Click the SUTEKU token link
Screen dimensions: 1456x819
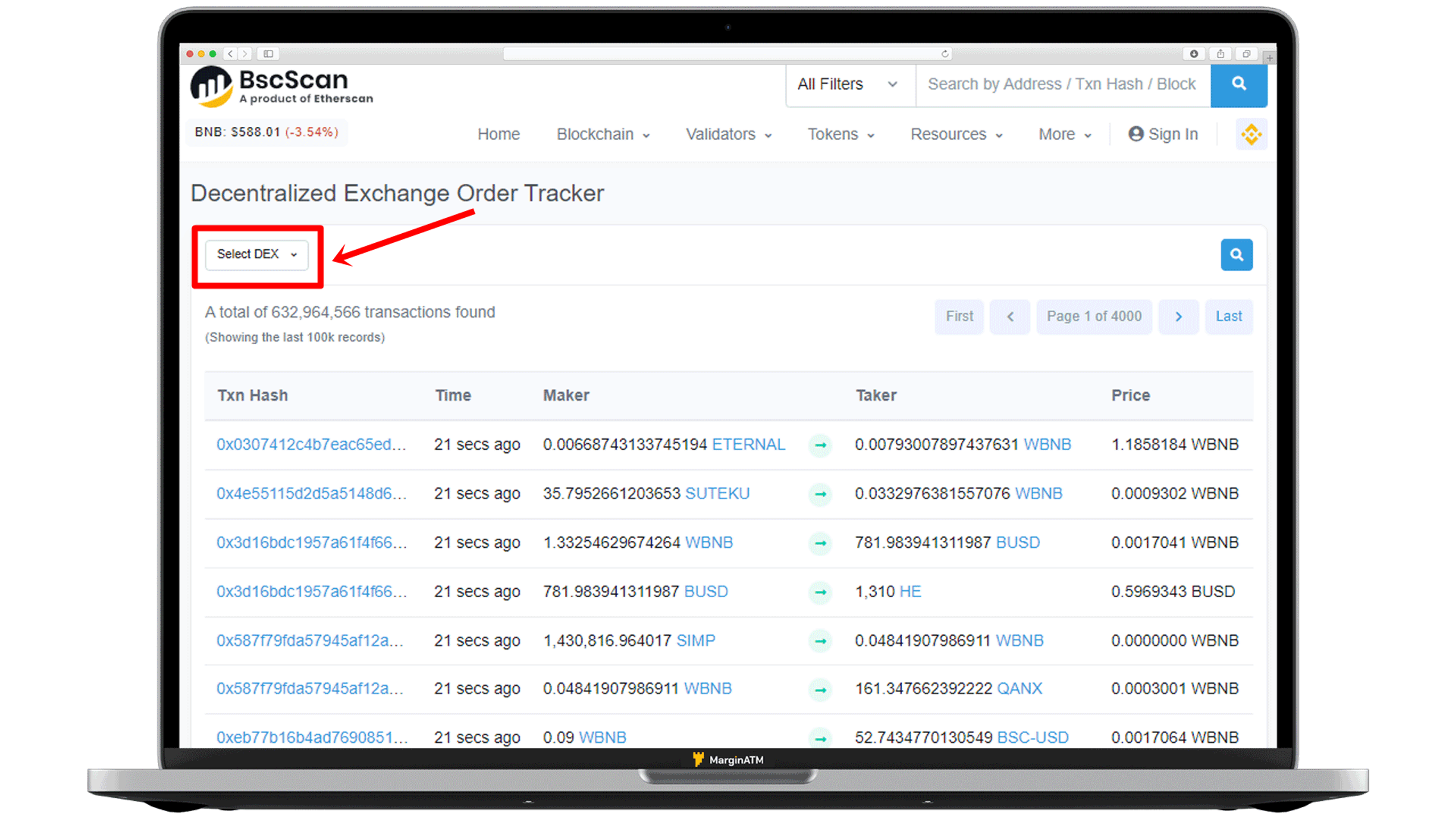pyautogui.click(x=717, y=493)
